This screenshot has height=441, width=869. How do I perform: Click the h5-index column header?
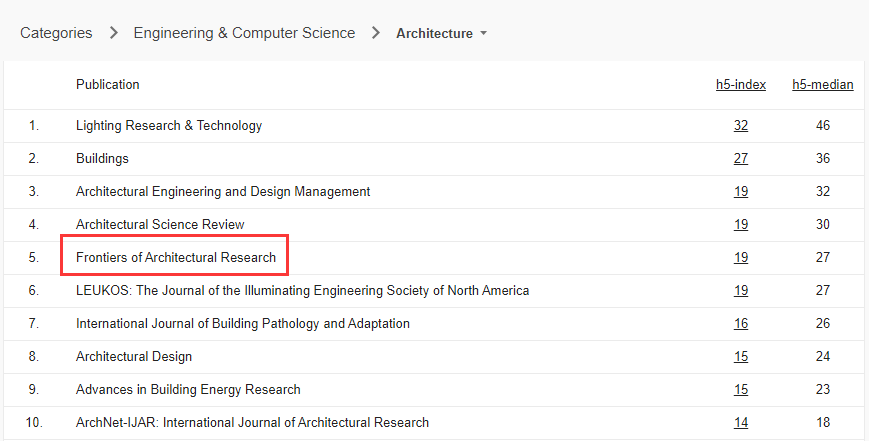(741, 85)
